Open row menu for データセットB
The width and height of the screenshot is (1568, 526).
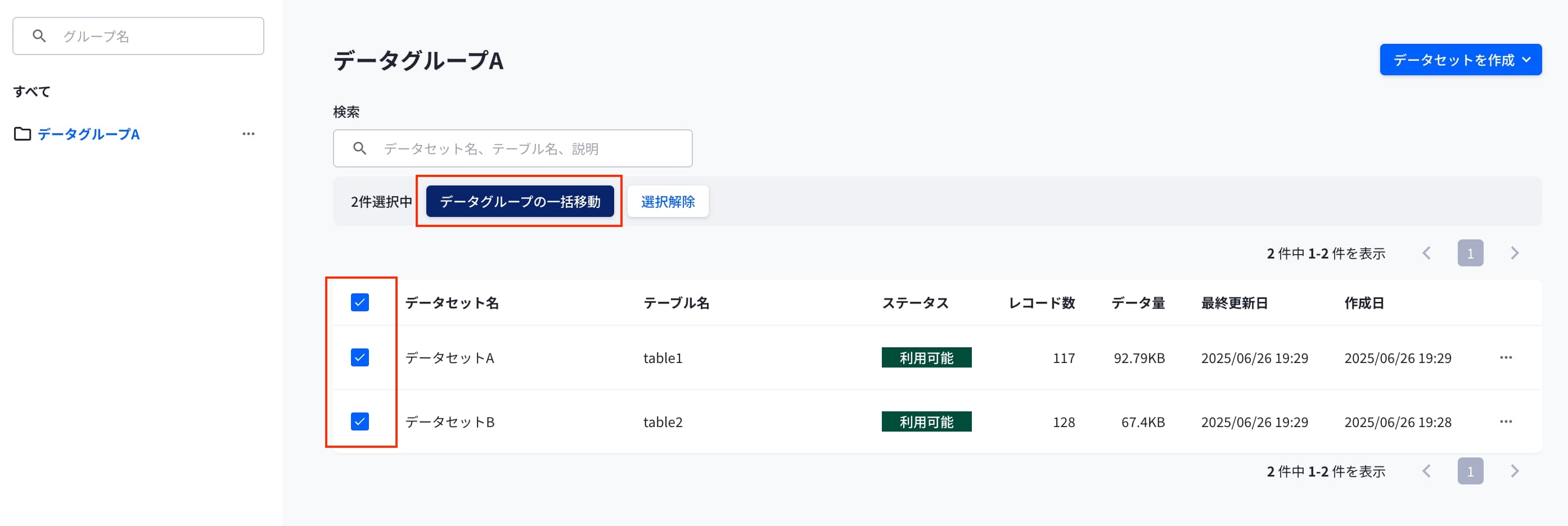tap(1506, 421)
